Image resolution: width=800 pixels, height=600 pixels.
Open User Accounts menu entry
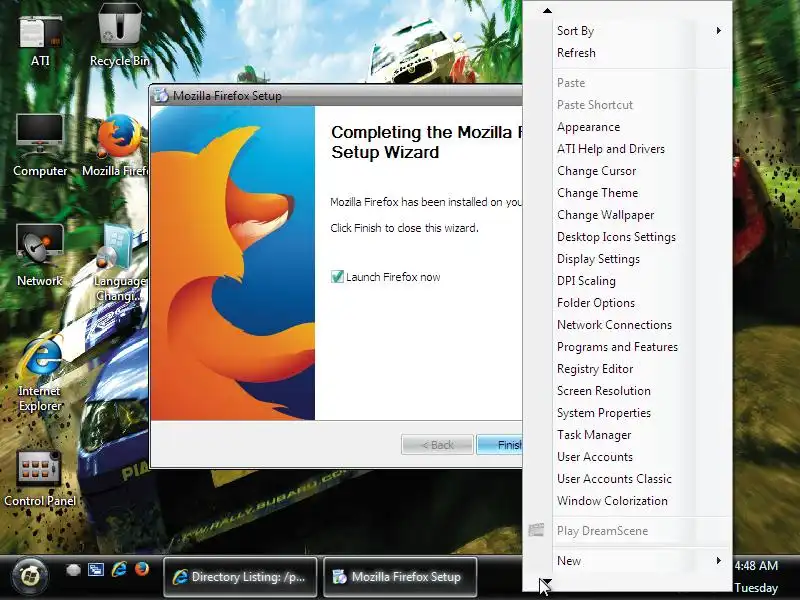[x=627, y=456]
